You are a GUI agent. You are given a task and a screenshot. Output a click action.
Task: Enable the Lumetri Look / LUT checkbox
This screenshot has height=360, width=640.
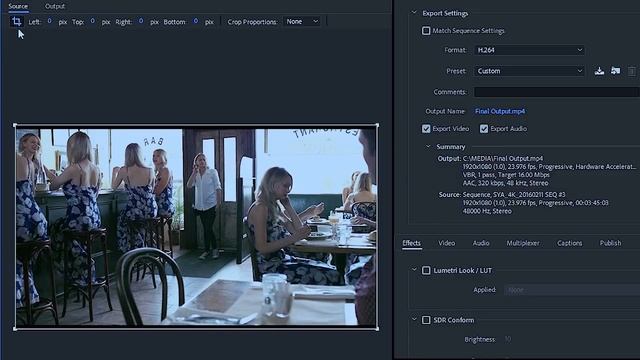point(426,271)
